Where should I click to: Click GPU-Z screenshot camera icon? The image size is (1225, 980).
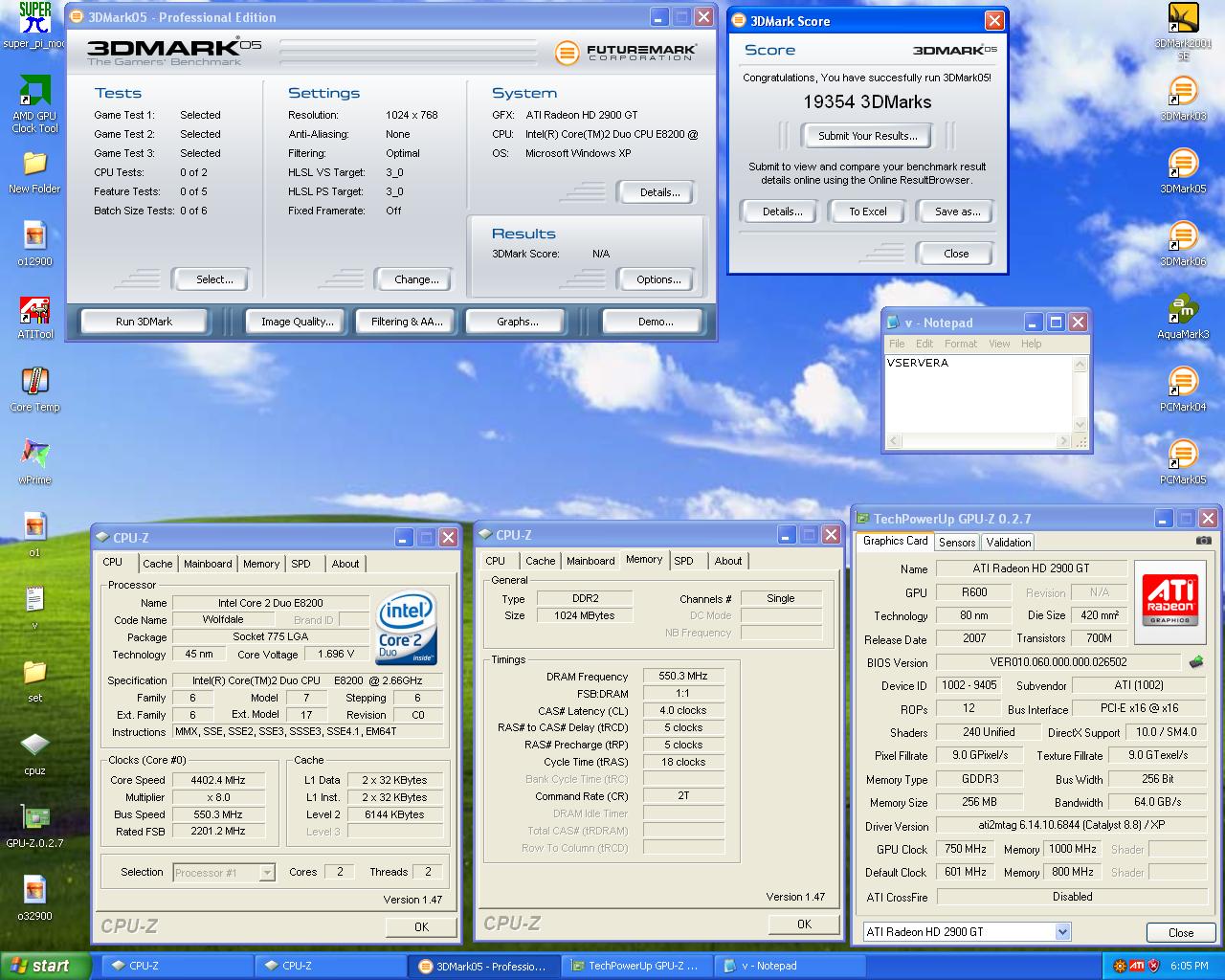coord(1203,541)
